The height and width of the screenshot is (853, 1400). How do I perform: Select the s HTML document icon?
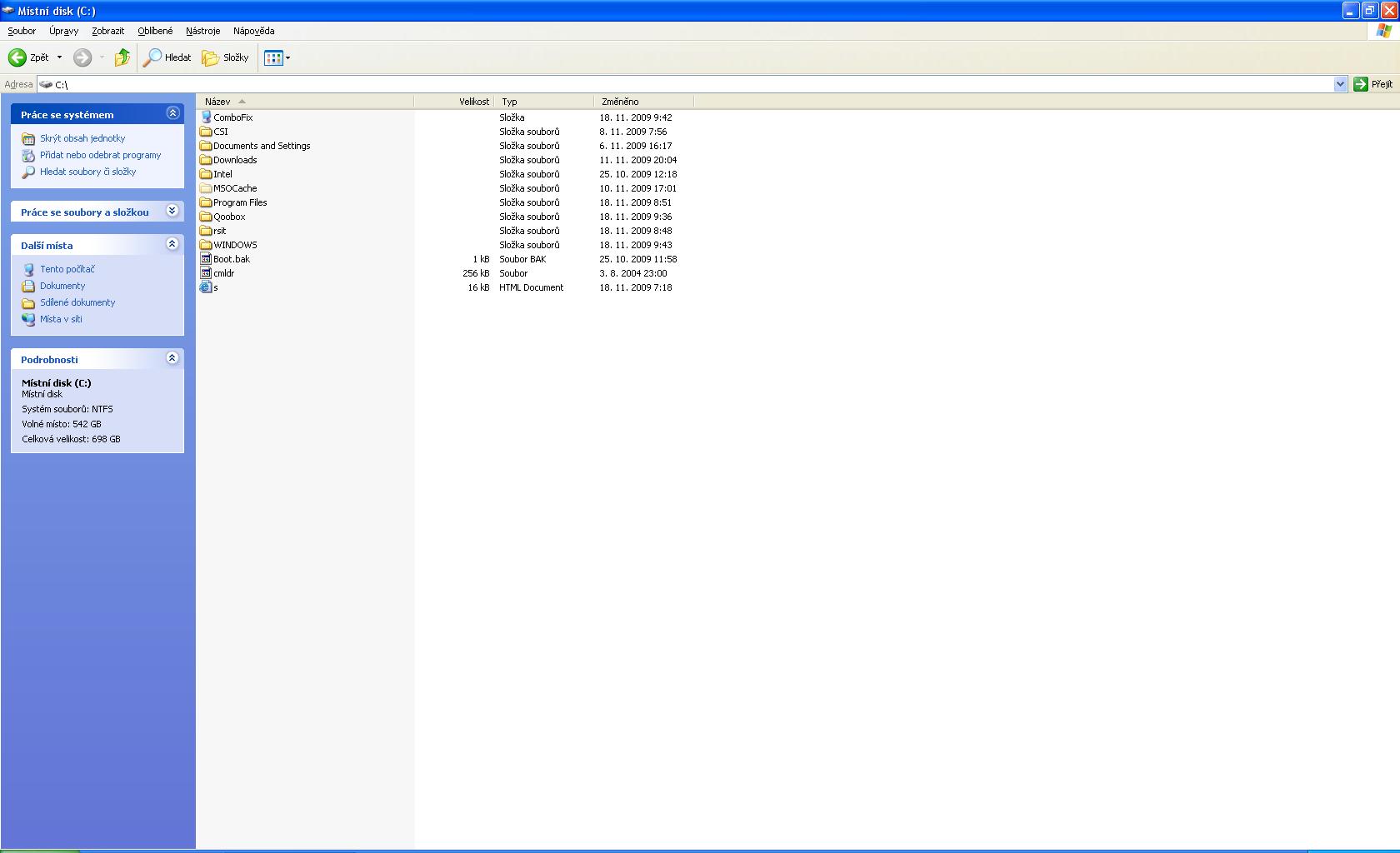(206, 287)
